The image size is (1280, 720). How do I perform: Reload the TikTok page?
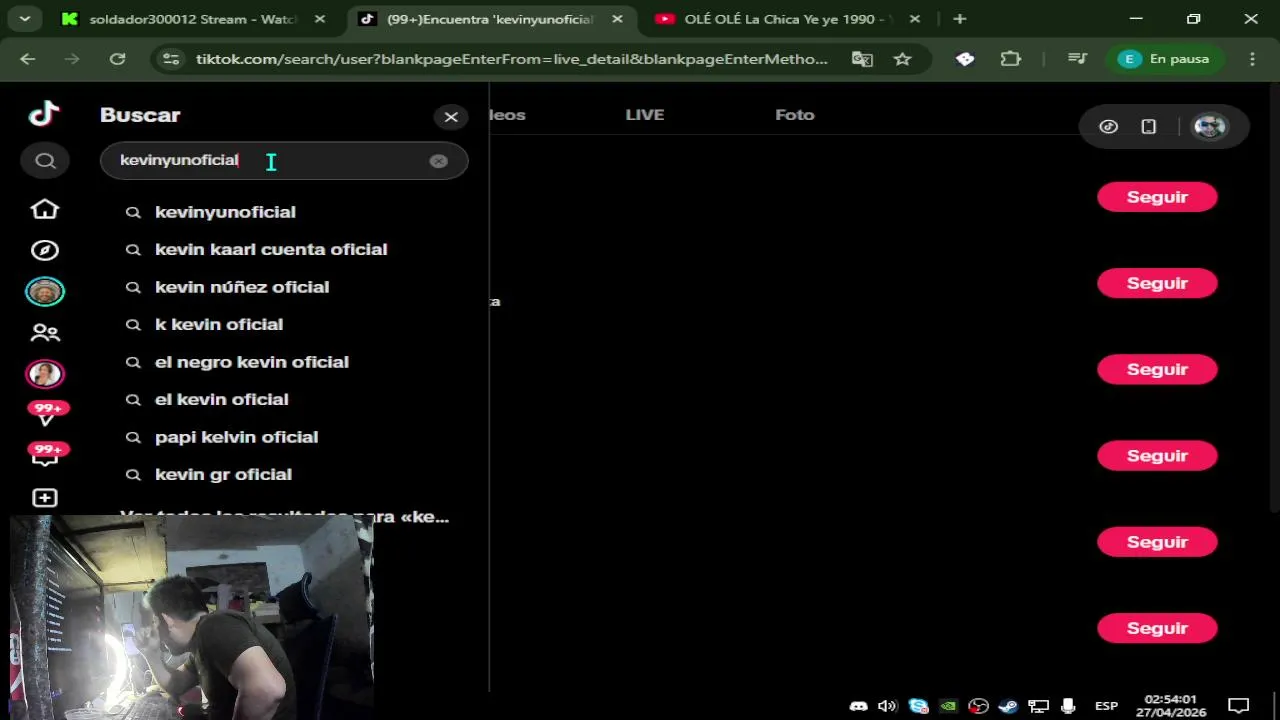(117, 59)
